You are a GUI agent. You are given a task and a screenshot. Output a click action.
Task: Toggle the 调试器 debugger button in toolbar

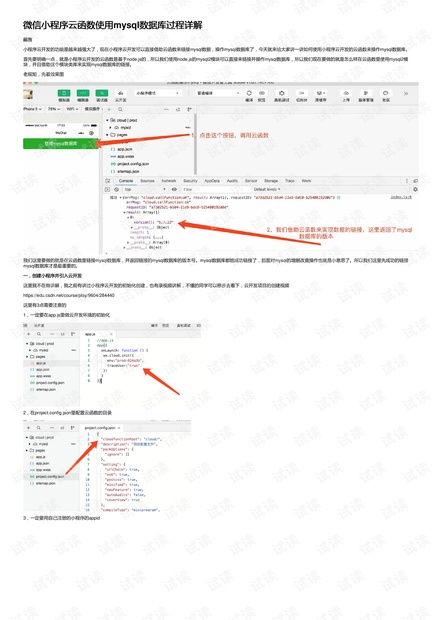[102, 93]
